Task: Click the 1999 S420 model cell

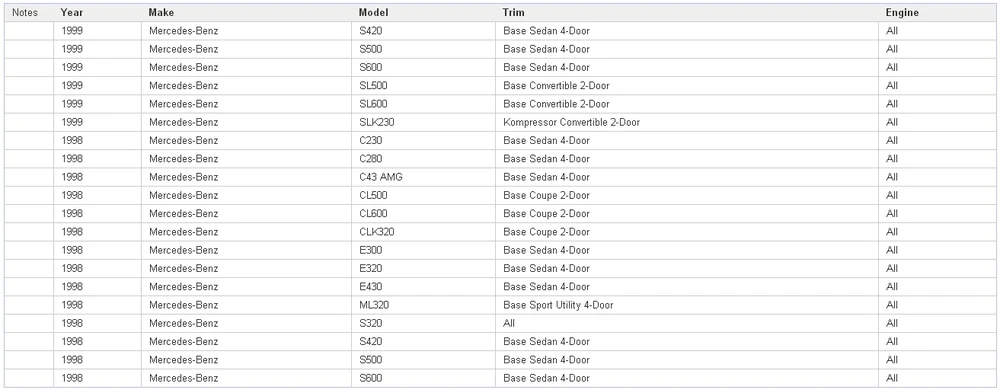Action: coord(423,31)
